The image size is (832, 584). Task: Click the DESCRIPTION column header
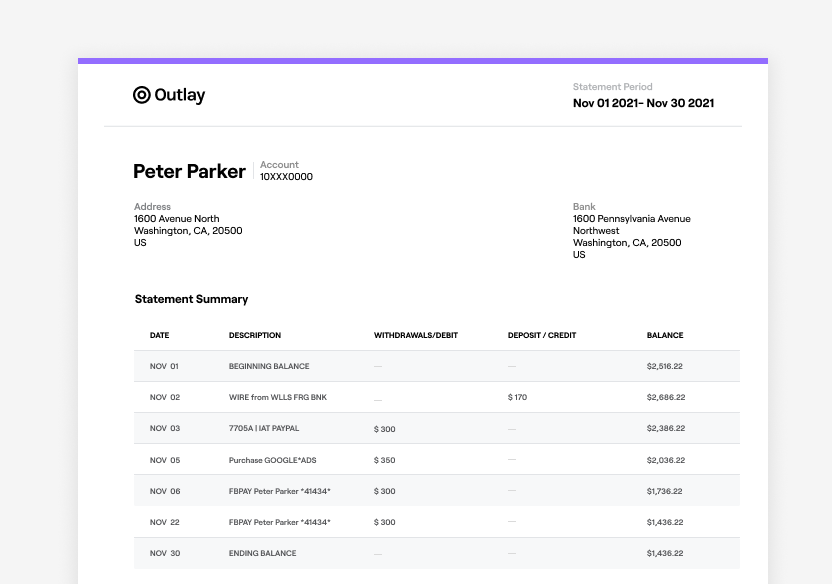coord(255,335)
